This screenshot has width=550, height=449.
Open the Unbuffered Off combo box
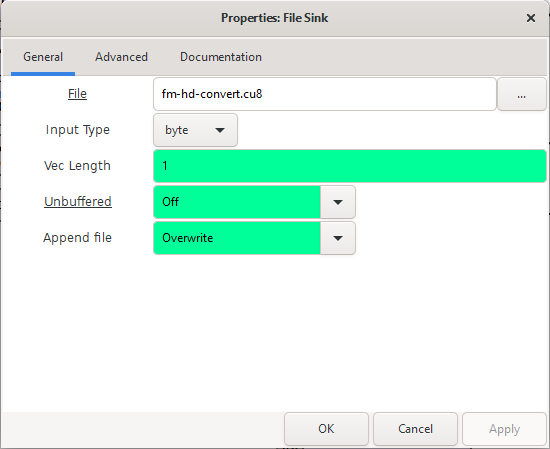pos(254,202)
